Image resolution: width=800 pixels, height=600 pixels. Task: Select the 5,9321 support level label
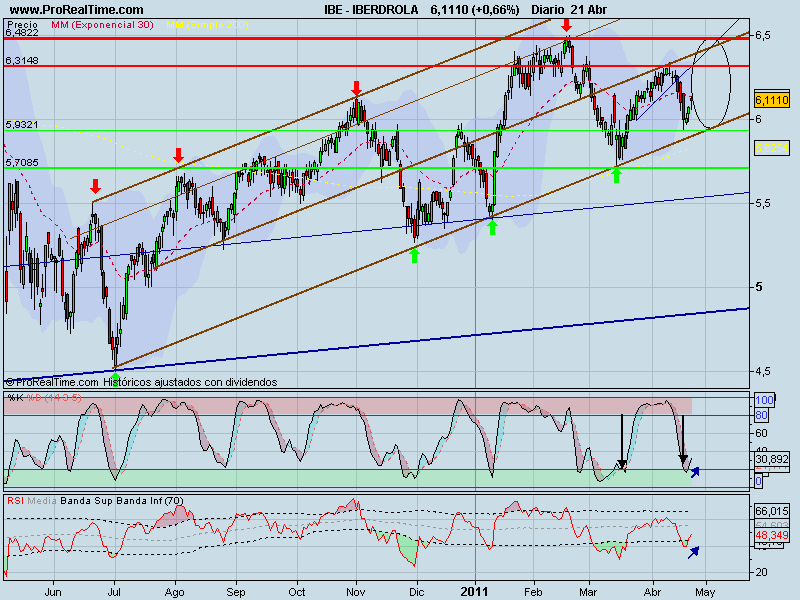click(x=22, y=124)
